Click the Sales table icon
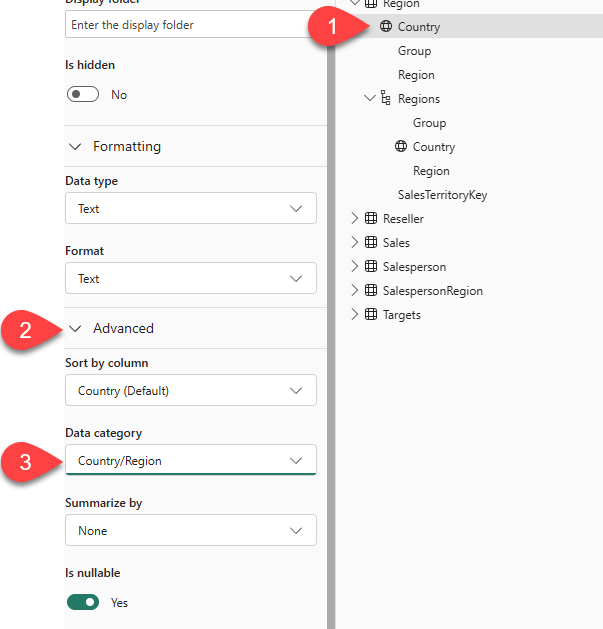Image resolution: width=603 pixels, height=629 pixels. (370, 243)
